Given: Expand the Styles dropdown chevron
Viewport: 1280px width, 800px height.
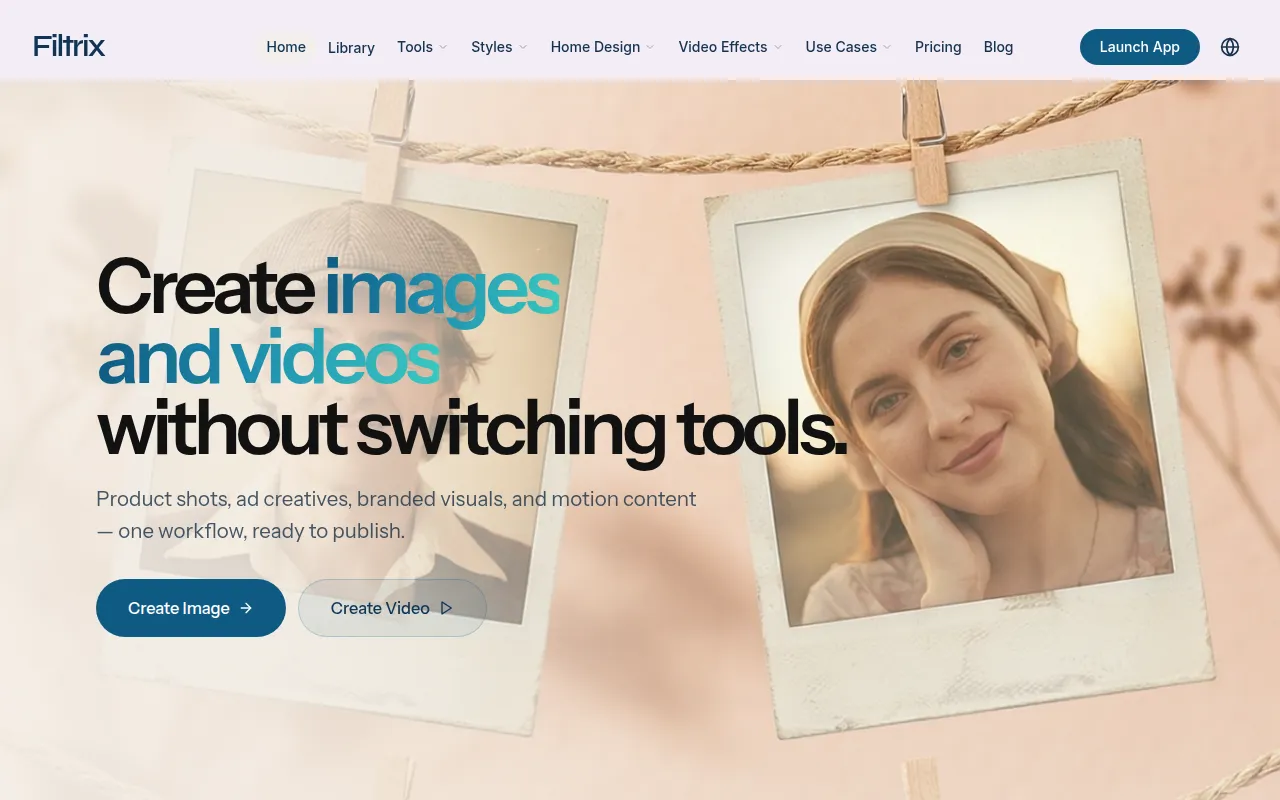Looking at the screenshot, I should click(523, 47).
